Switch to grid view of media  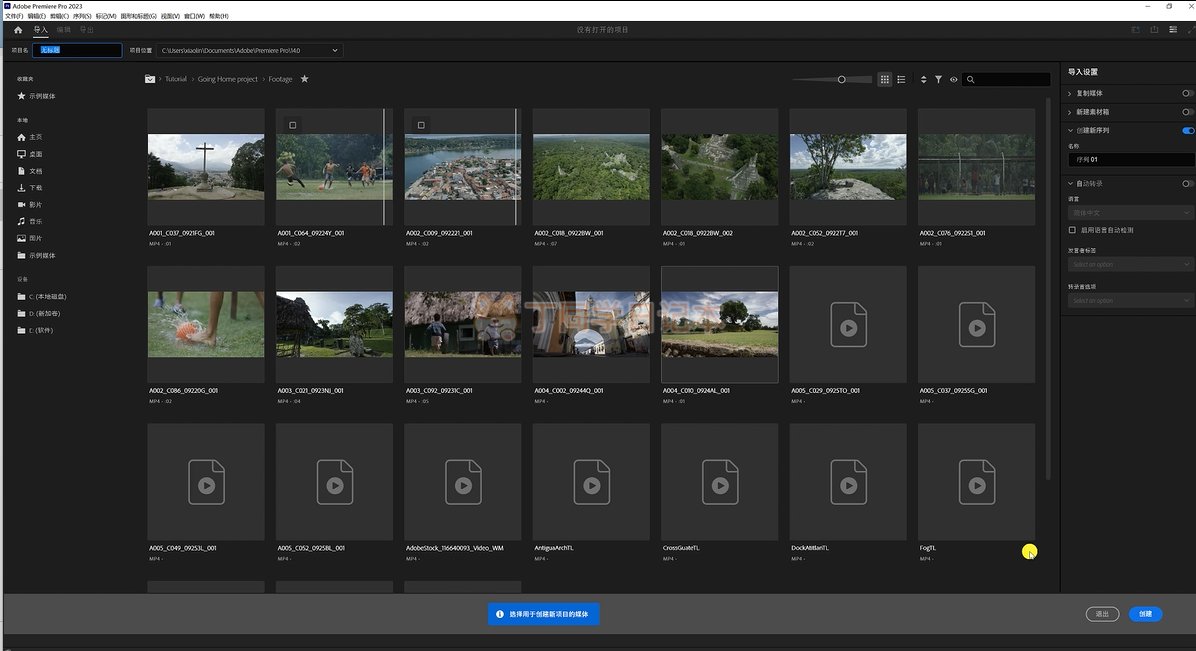(885, 79)
